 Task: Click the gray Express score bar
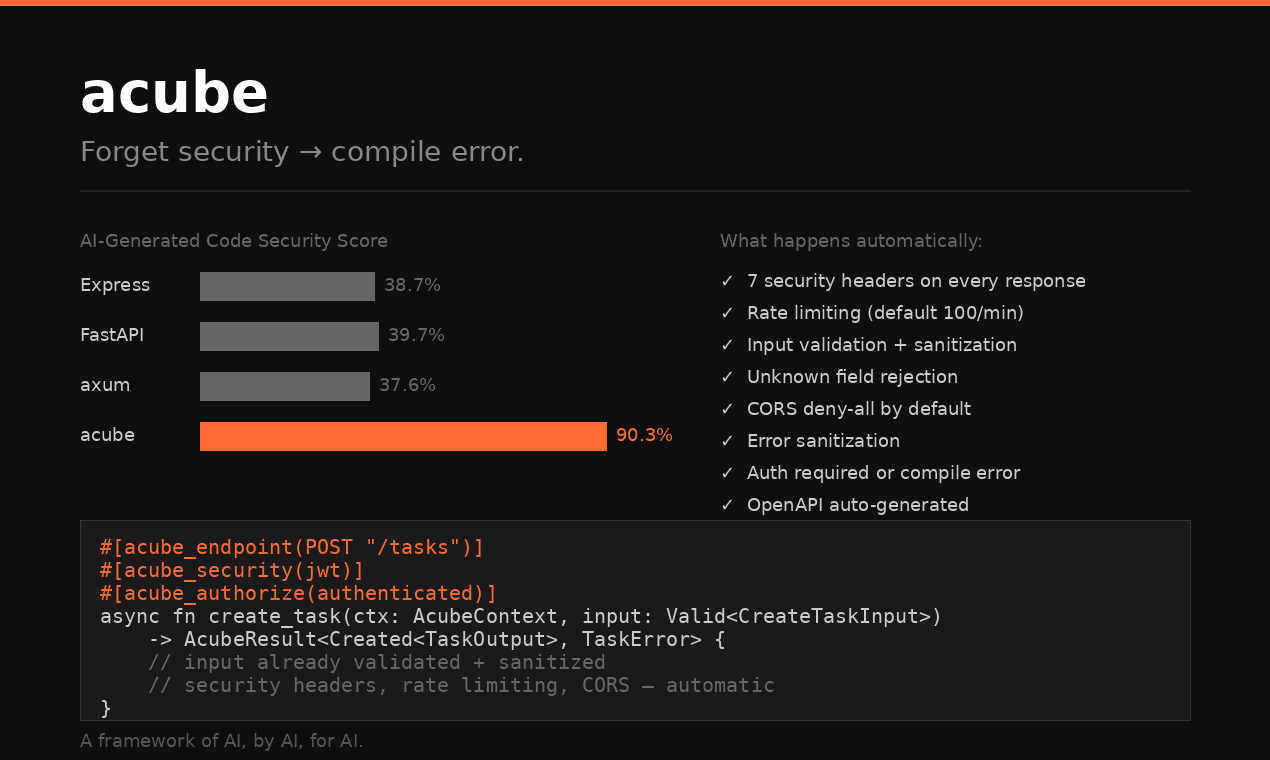287,286
